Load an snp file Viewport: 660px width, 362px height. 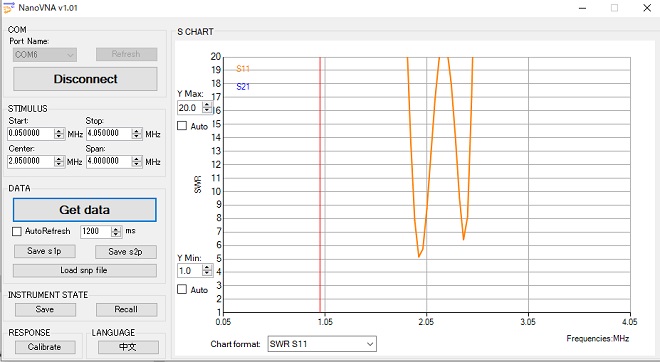tap(85, 270)
